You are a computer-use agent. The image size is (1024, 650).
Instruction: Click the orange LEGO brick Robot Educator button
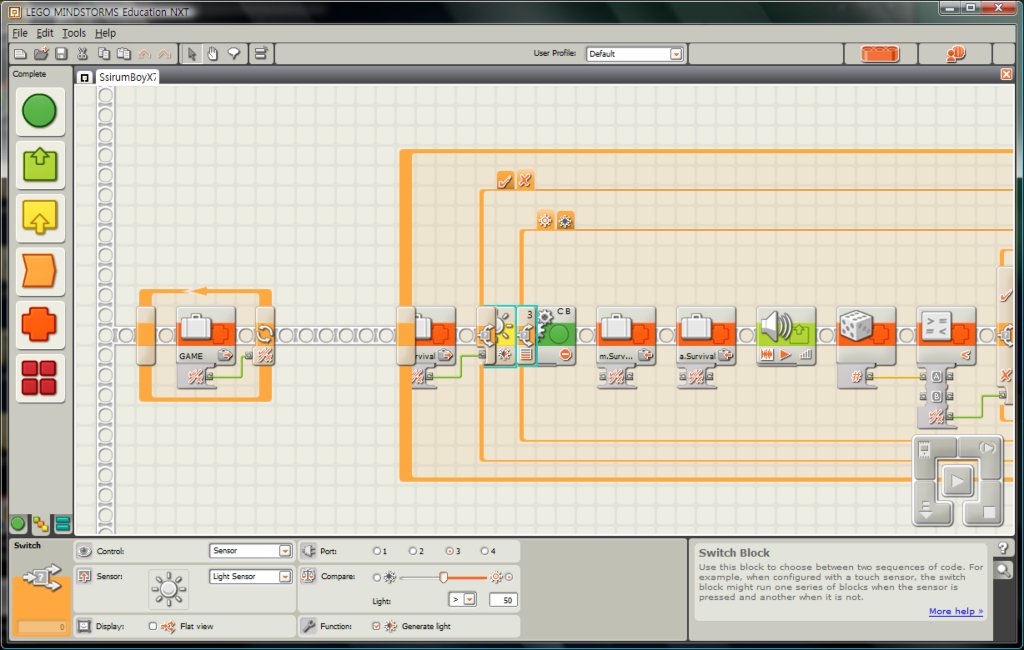click(x=880, y=54)
